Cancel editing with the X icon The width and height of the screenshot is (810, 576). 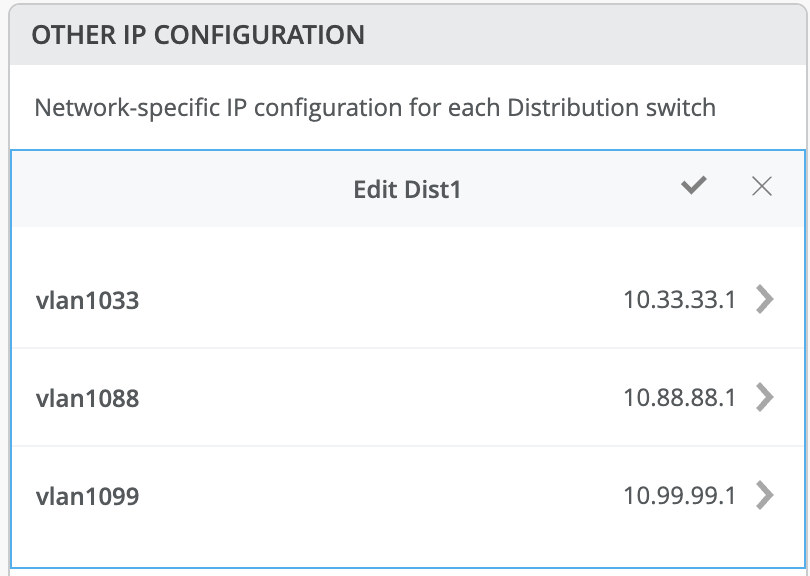coord(762,187)
